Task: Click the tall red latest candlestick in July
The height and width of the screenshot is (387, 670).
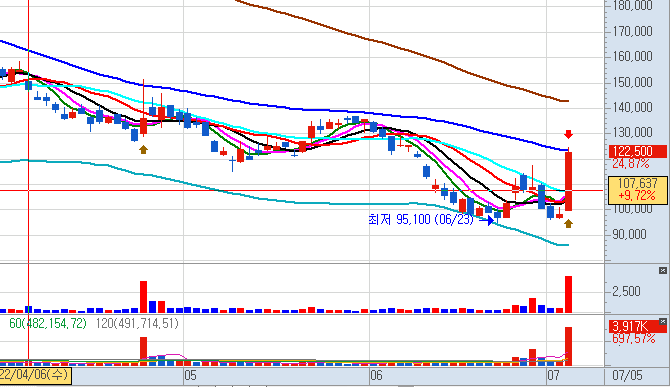Action: 568,181
